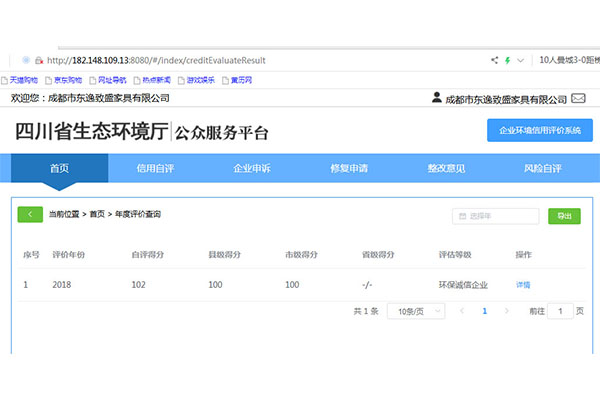Click the site security lock icon
This screenshot has width=600, height=400.
(39, 60)
